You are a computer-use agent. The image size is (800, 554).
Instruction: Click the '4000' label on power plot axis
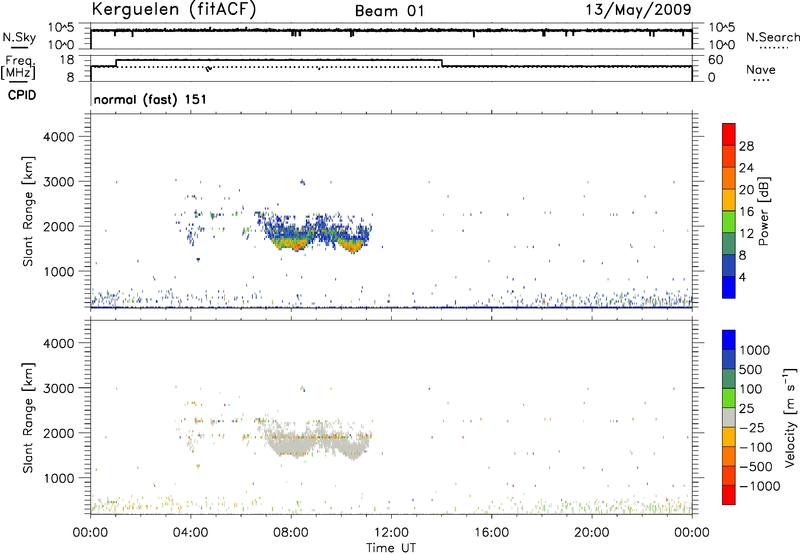coord(58,137)
